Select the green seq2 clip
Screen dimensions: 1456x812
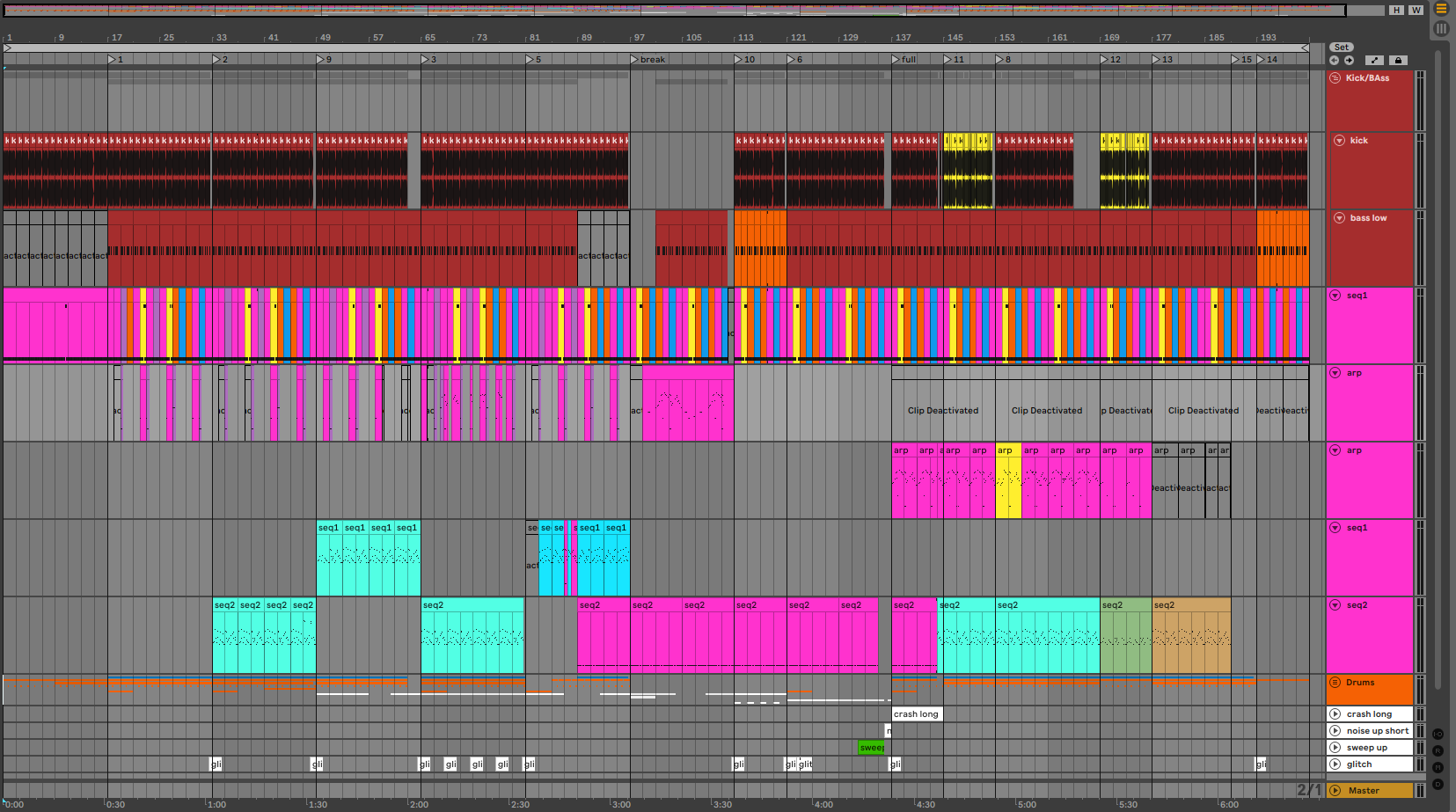click(x=1126, y=636)
